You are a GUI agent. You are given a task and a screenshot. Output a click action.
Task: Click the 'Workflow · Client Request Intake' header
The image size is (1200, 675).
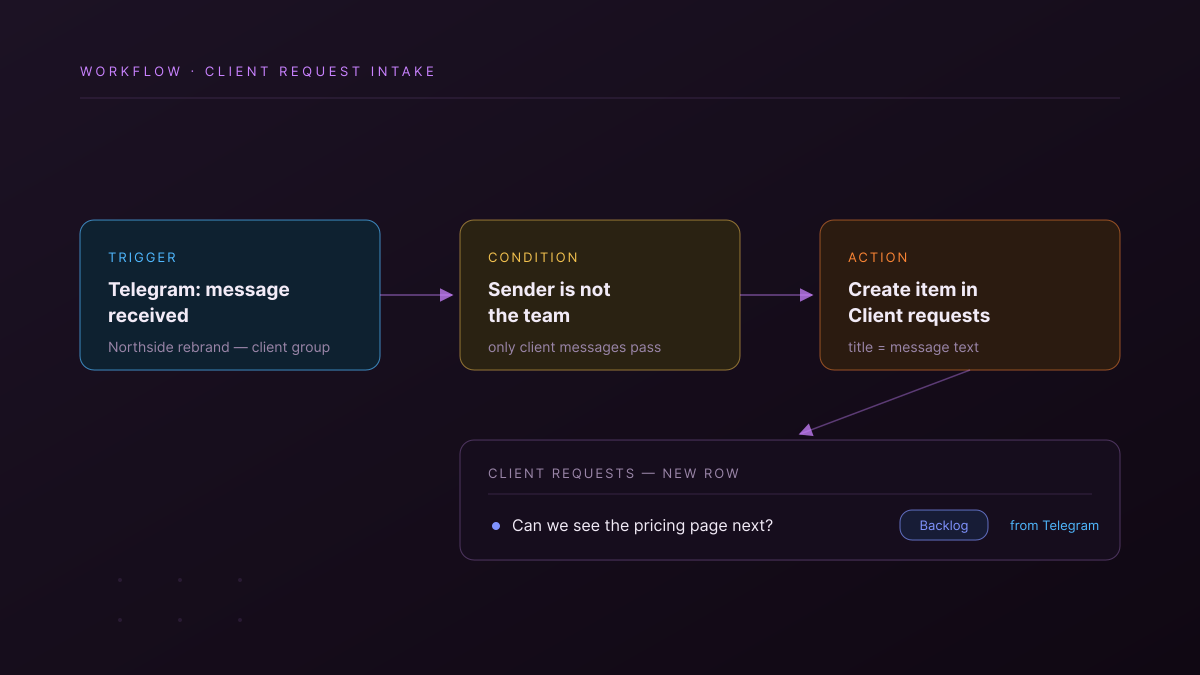258,71
